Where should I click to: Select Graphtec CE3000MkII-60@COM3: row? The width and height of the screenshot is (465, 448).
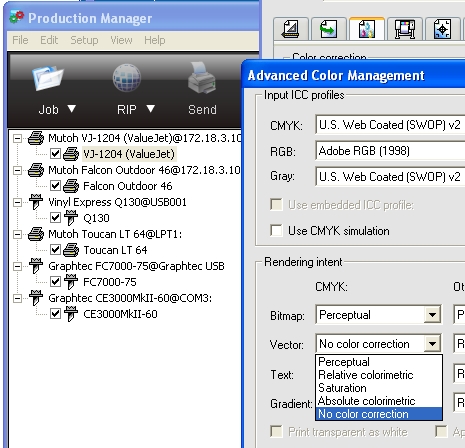(x=130, y=298)
